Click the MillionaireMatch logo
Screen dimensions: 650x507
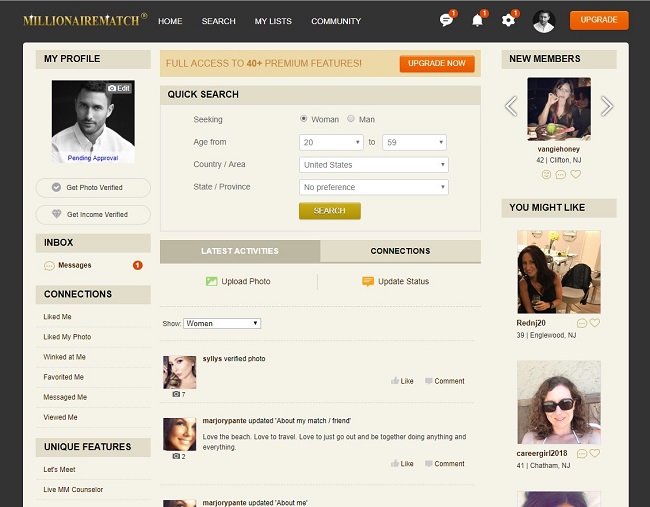pyautogui.click(x=85, y=20)
